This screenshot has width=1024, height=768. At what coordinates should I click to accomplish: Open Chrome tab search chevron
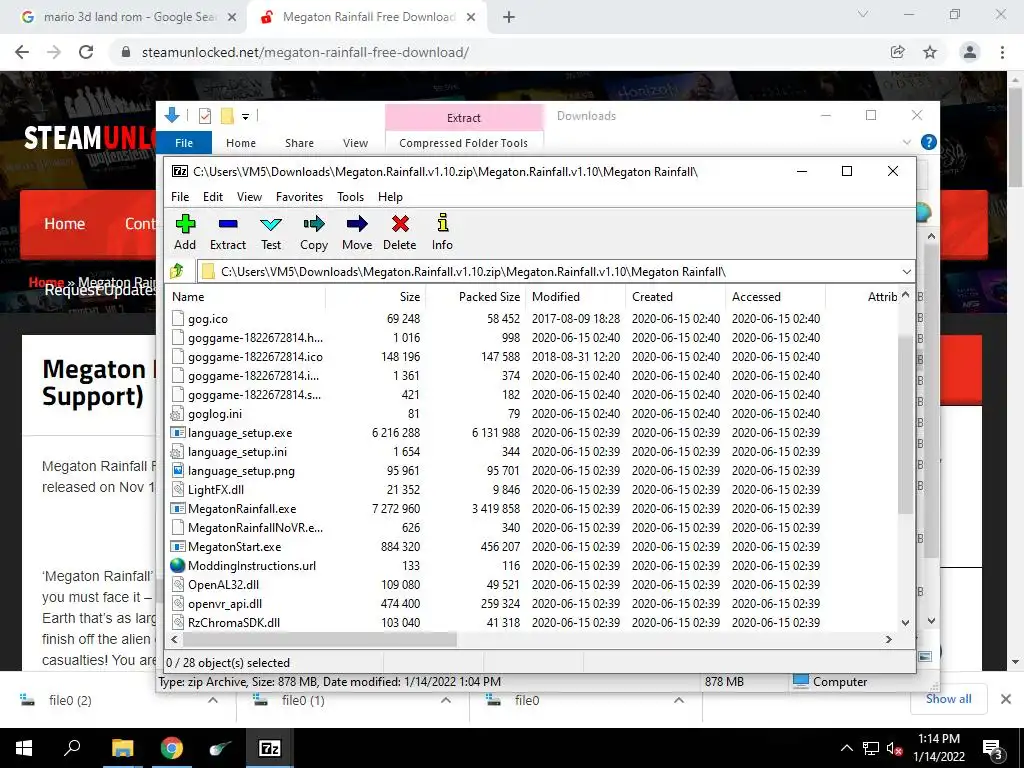[863, 14]
